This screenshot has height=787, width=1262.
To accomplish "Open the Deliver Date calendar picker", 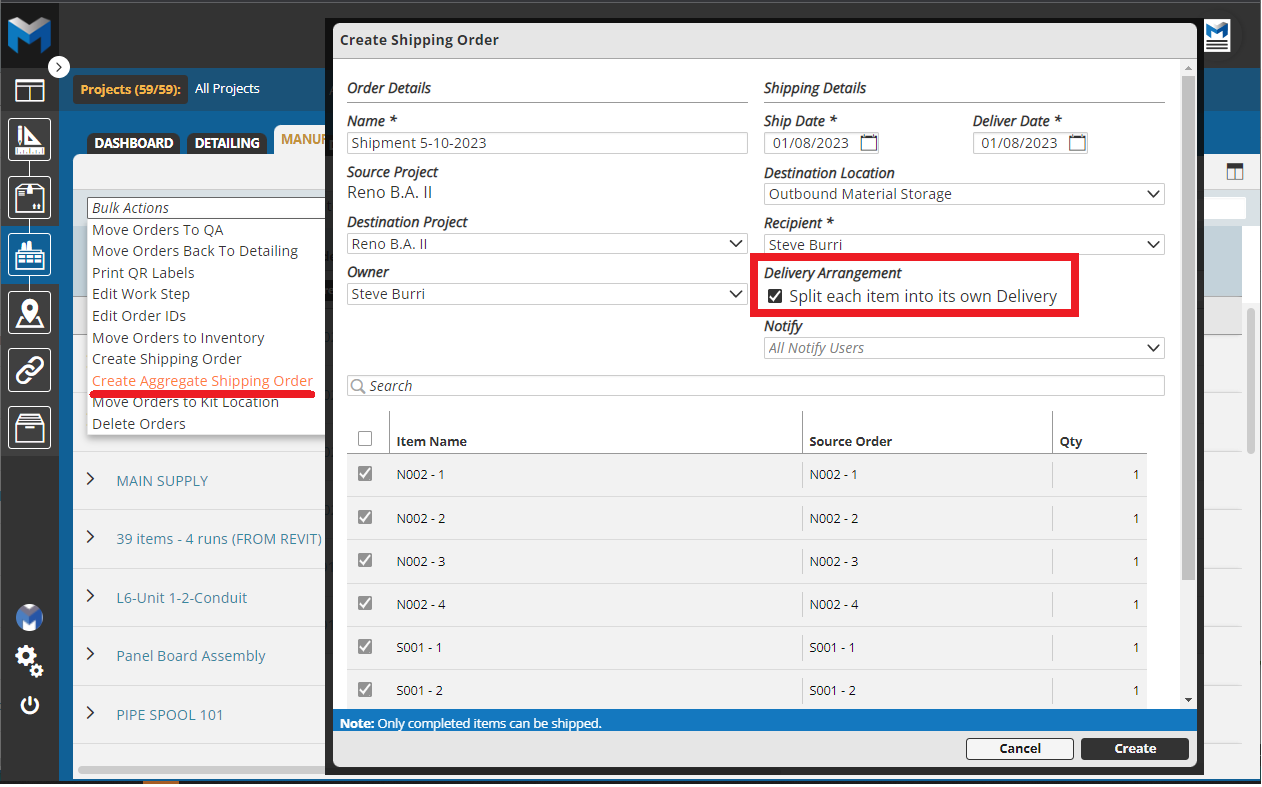I will [1077, 143].
